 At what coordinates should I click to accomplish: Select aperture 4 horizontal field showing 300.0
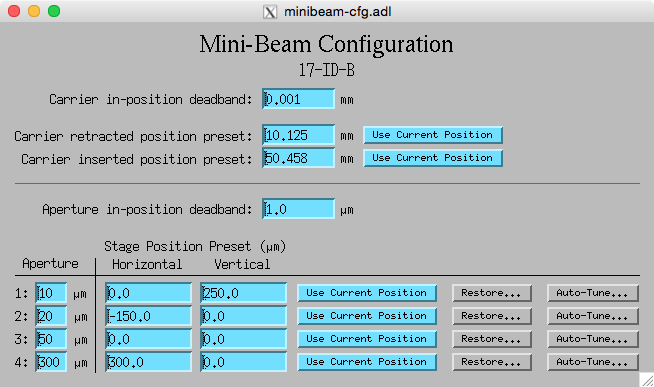click(148, 362)
